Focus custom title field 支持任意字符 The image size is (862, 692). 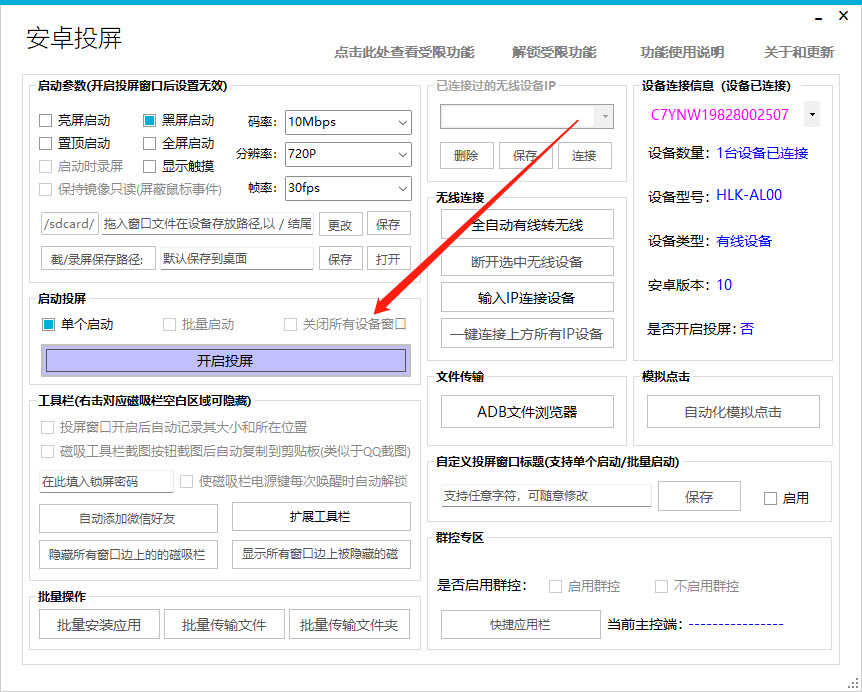pos(546,495)
